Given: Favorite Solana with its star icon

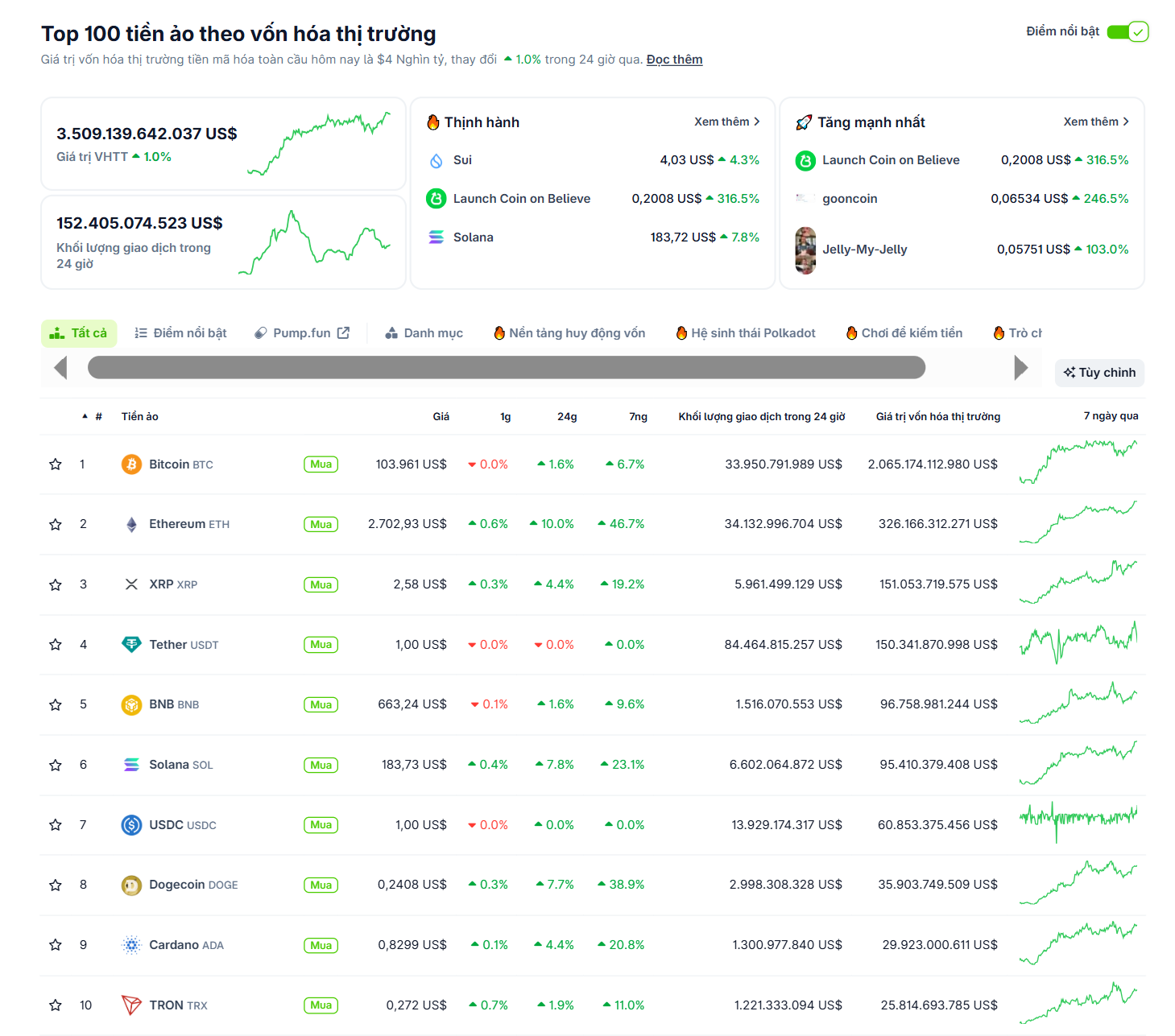Looking at the screenshot, I should (56, 765).
